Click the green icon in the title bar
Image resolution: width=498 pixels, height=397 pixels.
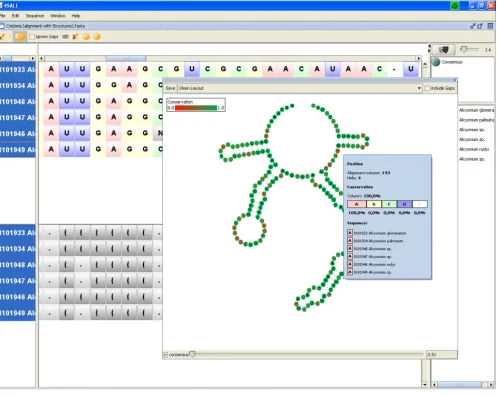455,5
